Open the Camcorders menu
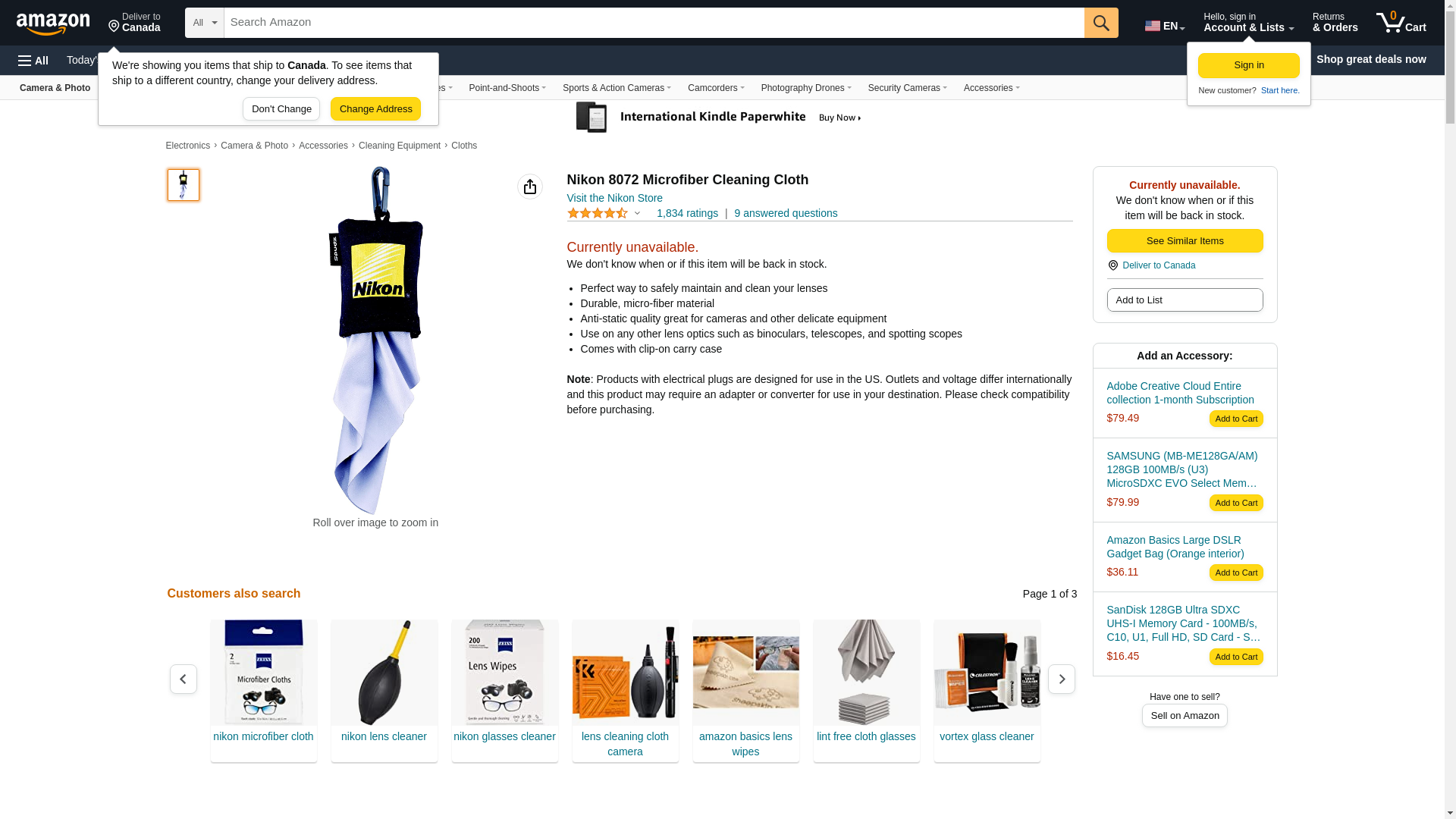1456x819 pixels. [716, 88]
